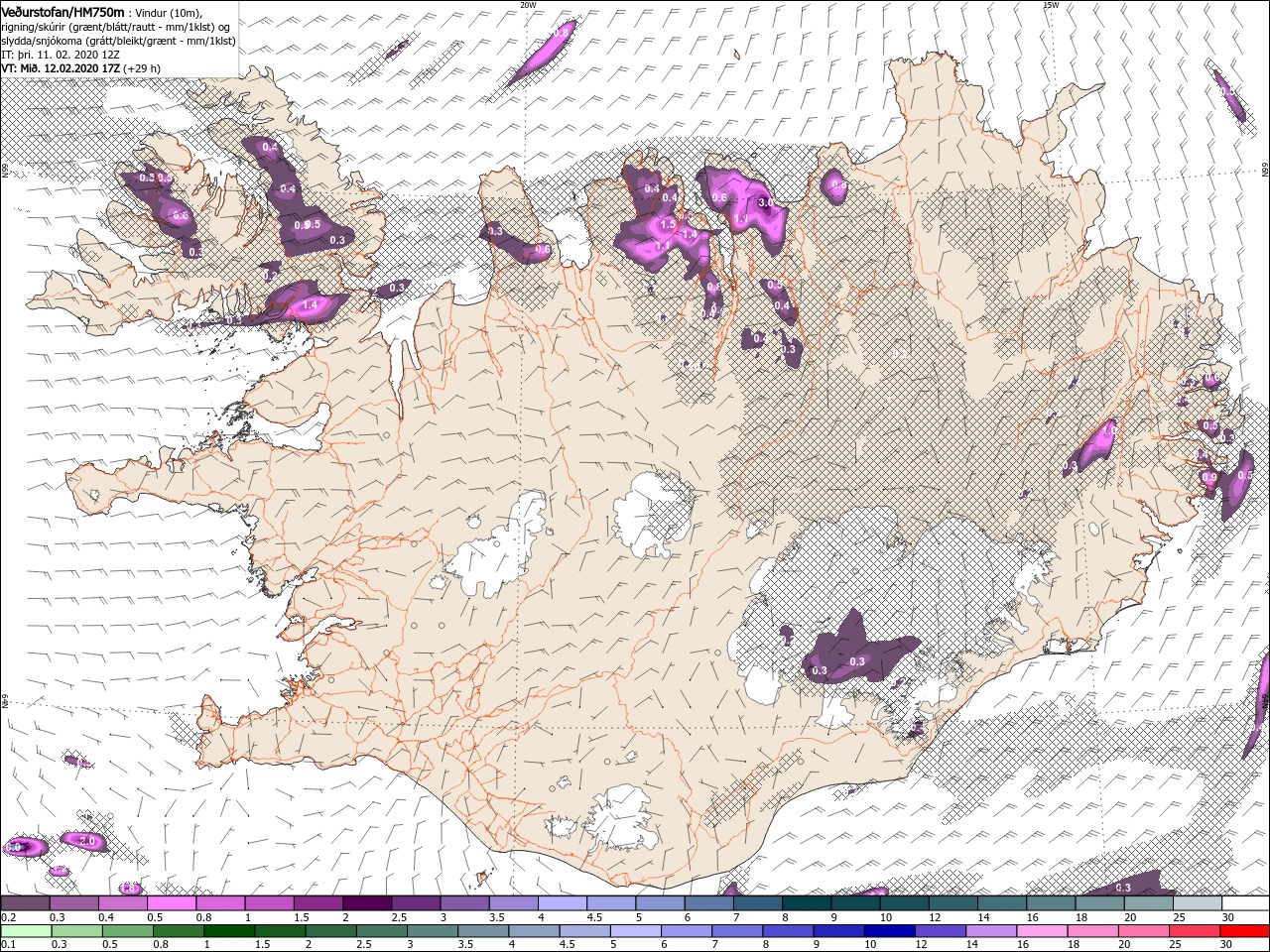The width and height of the screenshot is (1270, 952).
Task: Click the 'Veðurstofan/HM750m' title text
Action: coord(63,12)
